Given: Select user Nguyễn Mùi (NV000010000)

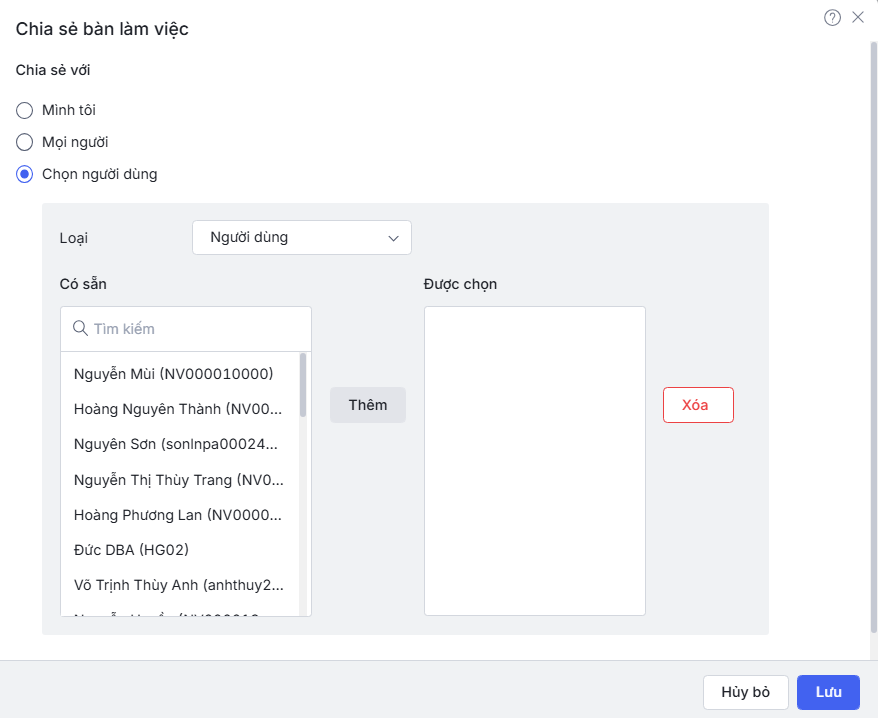Looking at the screenshot, I should [174, 374].
